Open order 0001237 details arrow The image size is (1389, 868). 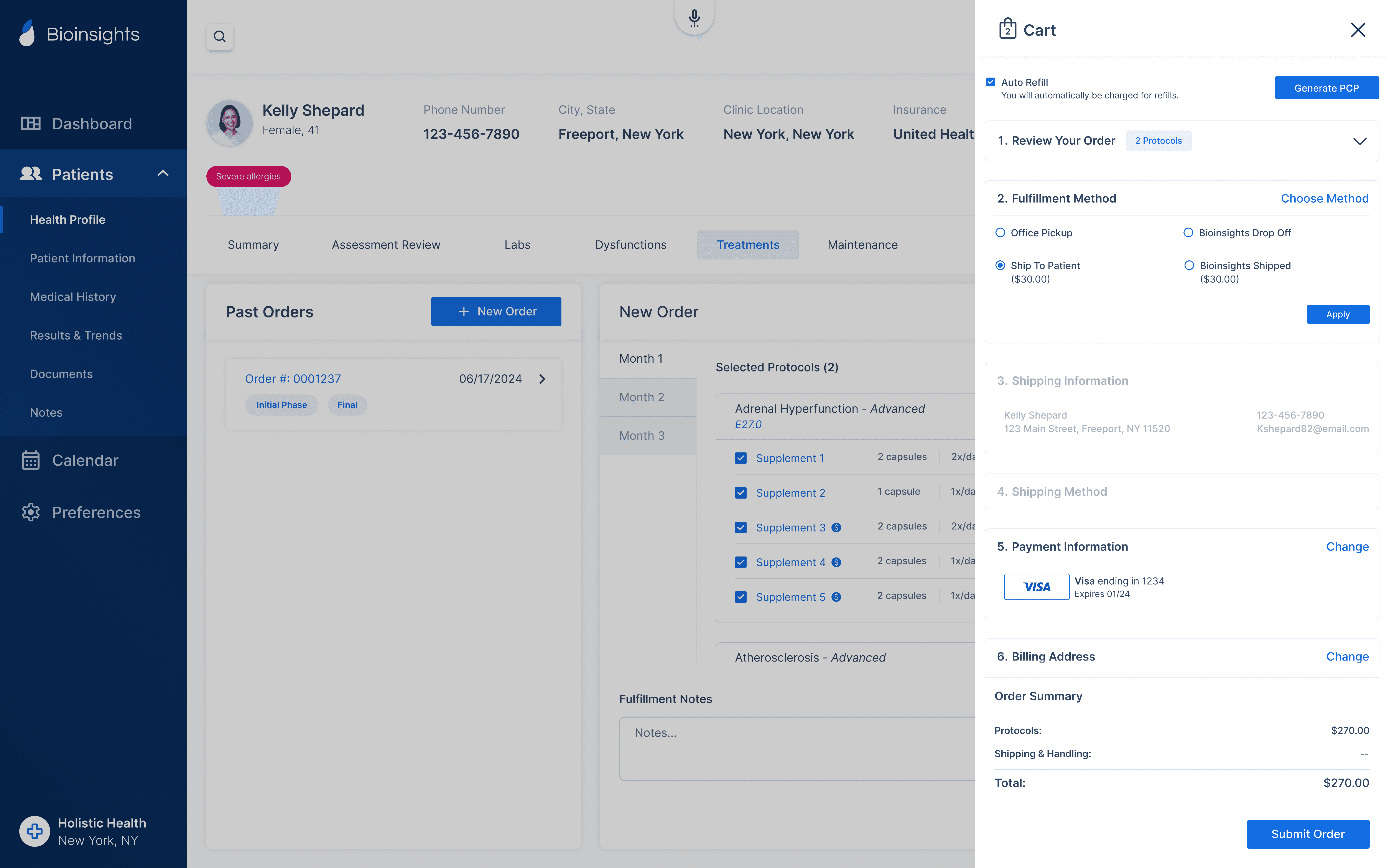click(x=542, y=379)
